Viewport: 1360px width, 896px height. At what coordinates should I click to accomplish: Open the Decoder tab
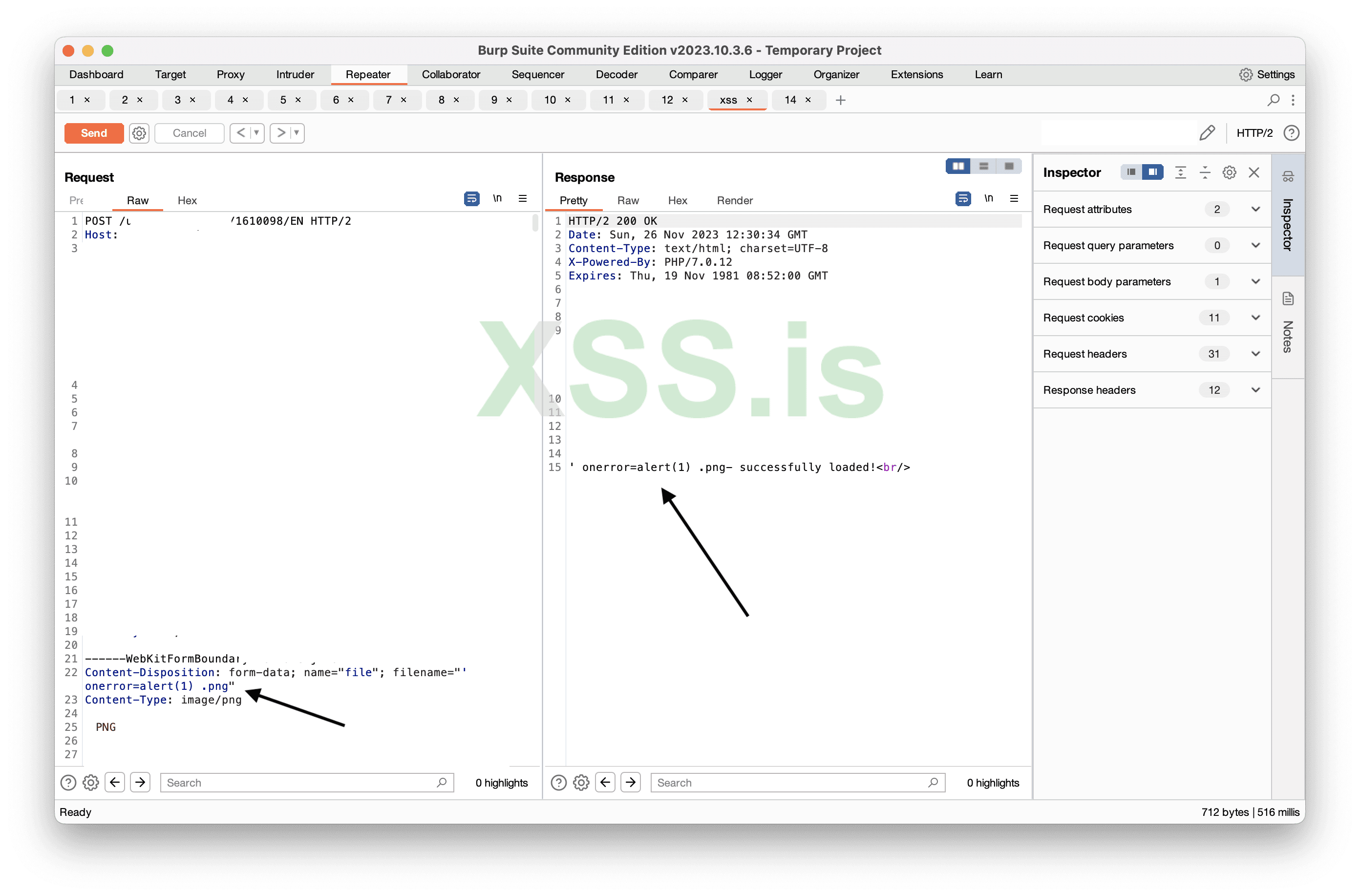[x=616, y=74]
